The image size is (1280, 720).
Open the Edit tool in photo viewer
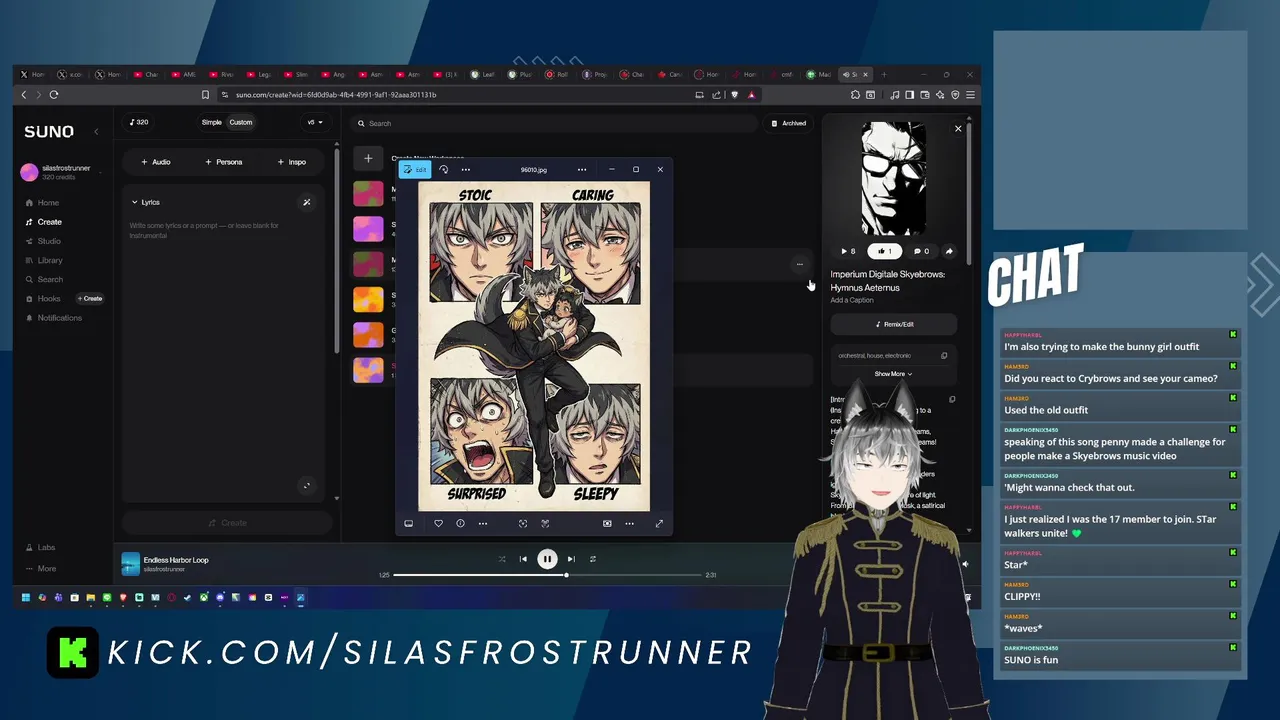[x=415, y=169]
